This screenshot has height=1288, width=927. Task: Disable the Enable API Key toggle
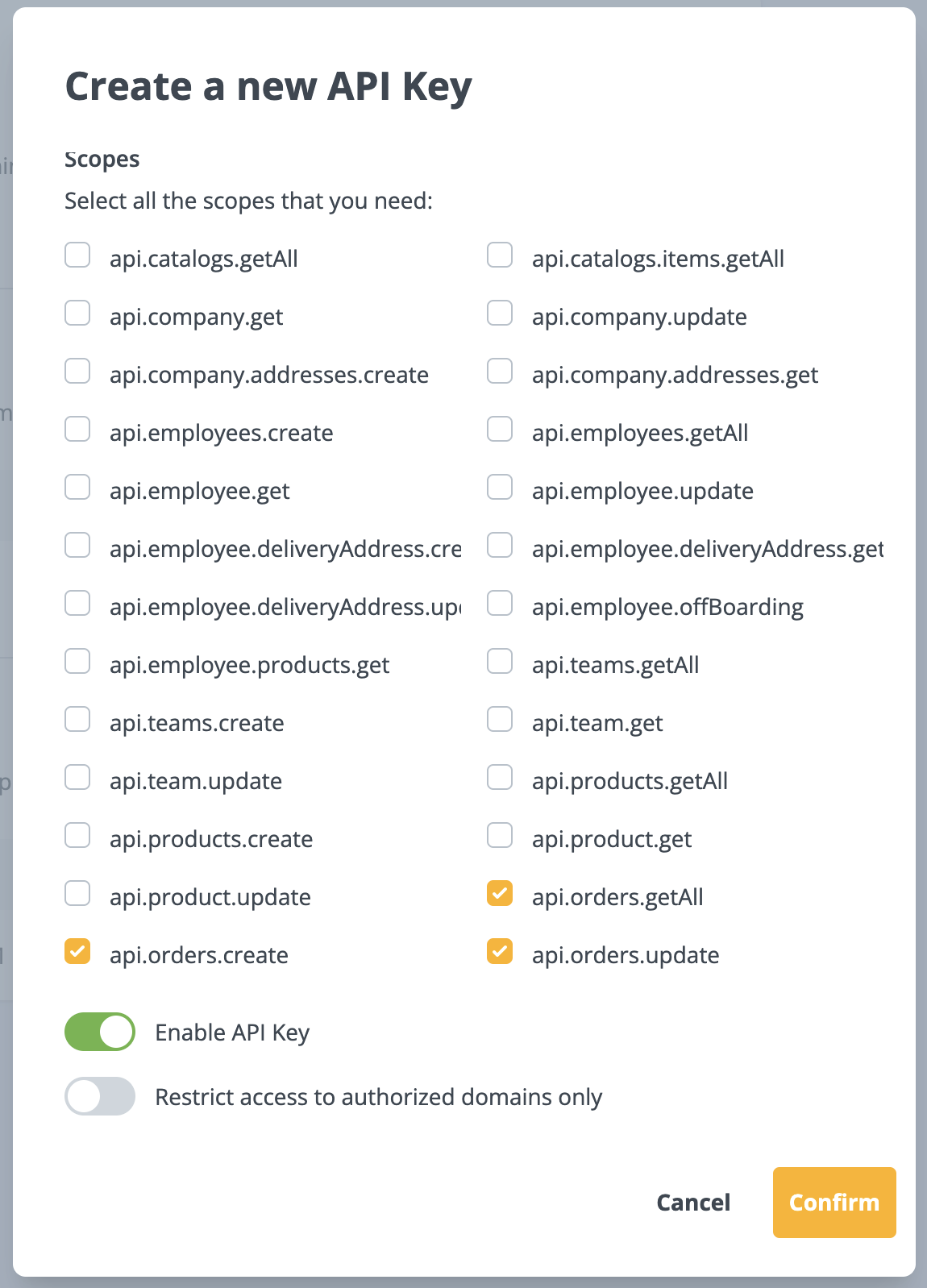click(x=99, y=1031)
